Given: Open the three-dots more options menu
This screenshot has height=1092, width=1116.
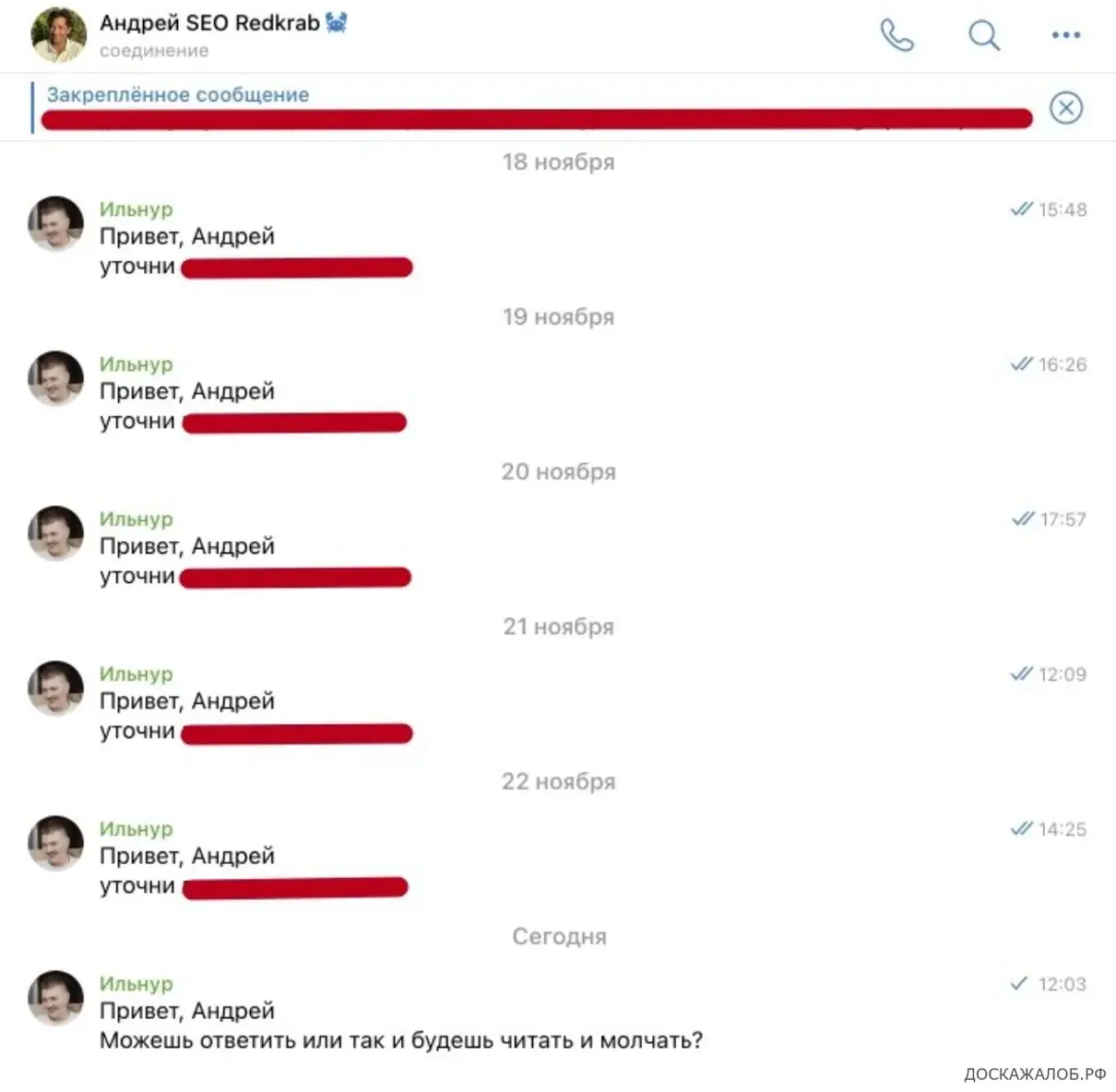Looking at the screenshot, I should tap(1065, 35).
